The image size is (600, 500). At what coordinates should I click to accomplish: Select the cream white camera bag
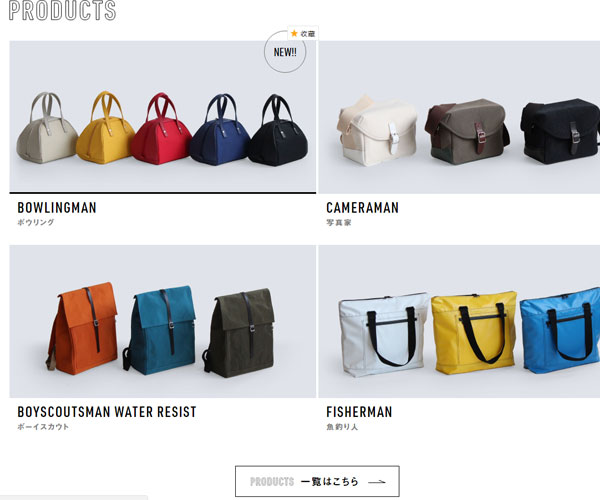point(377,131)
